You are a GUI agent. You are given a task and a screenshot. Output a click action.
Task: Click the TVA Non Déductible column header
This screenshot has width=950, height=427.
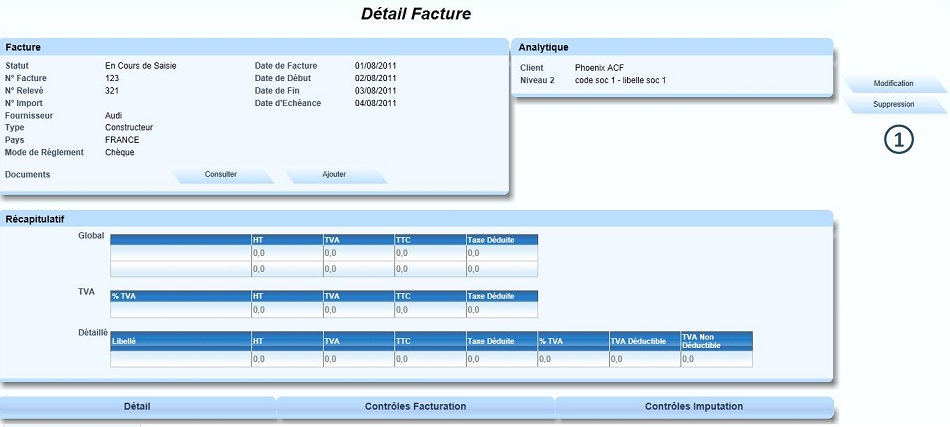tap(716, 341)
